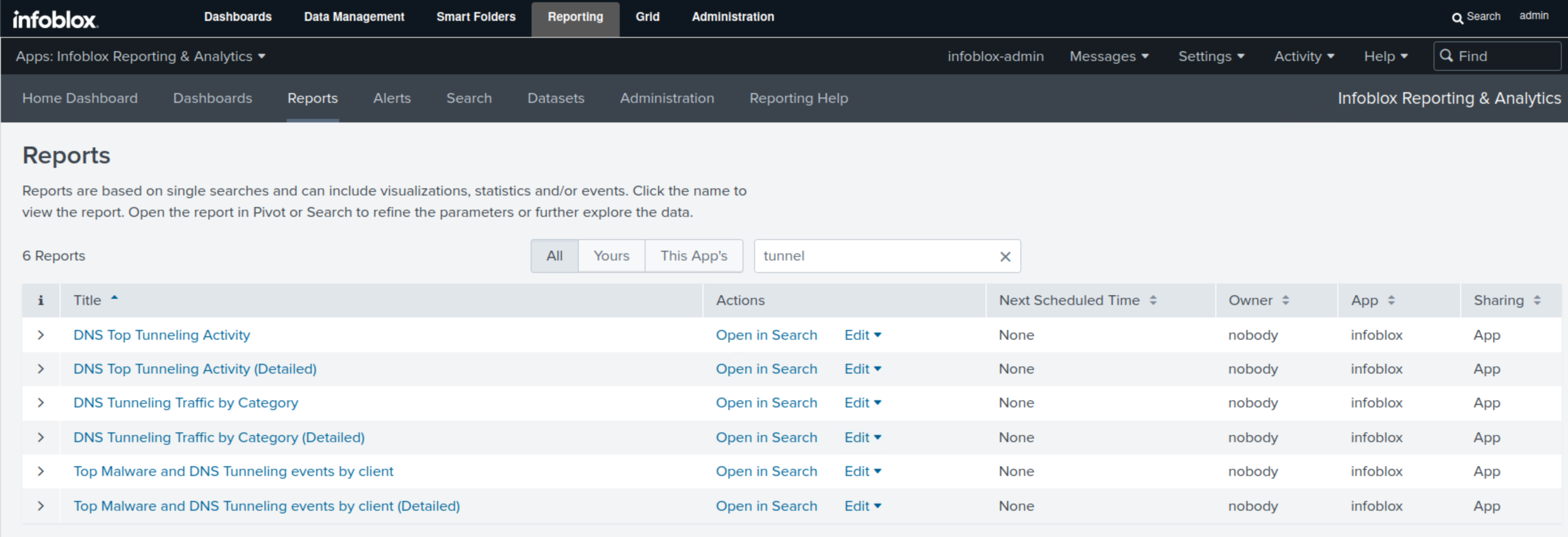Click the Find box magnifier icon

tap(1446, 55)
